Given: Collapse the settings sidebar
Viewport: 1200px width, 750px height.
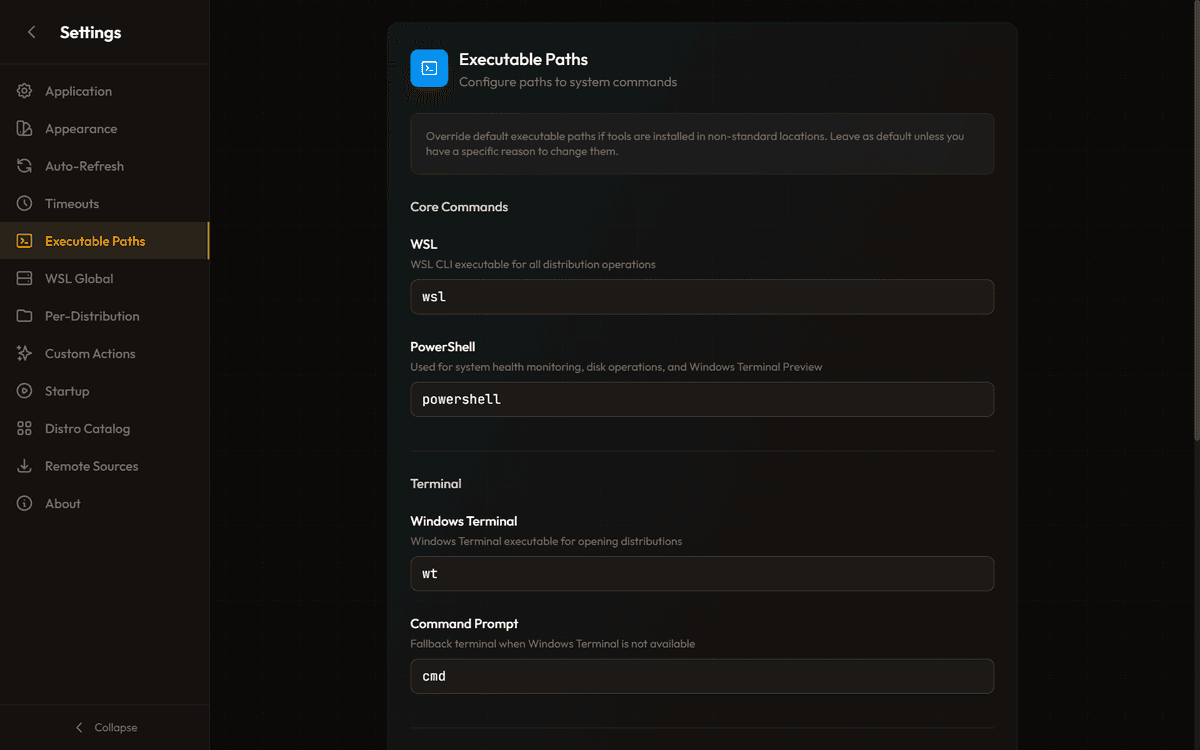Looking at the screenshot, I should (x=105, y=727).
